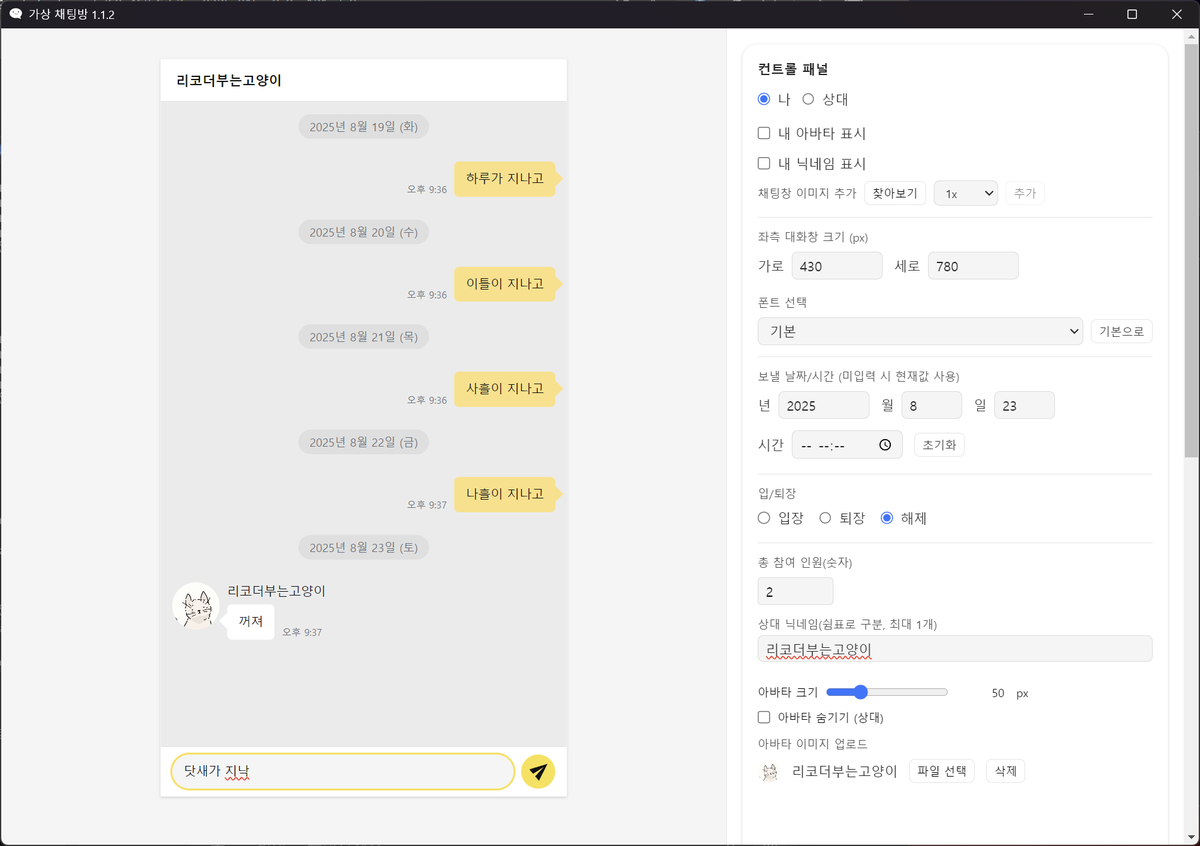Image resolution: width=1200 pixels, height=846 pixels.
Task: Click the 총 참여 인원 number field
Action: (x=795, y=591)
